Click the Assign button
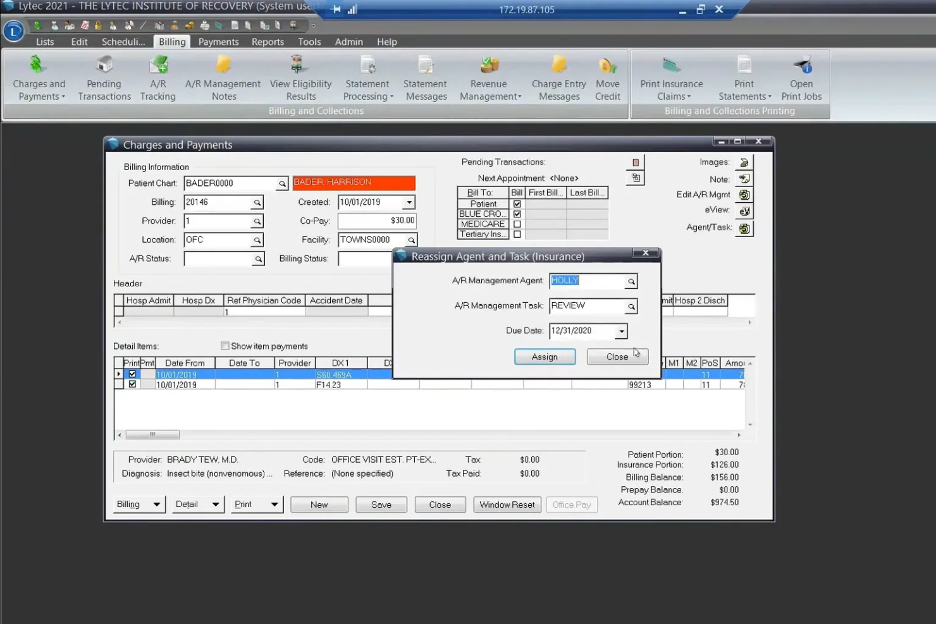Viewport: 936px width, 624px height. pos(544,356)
